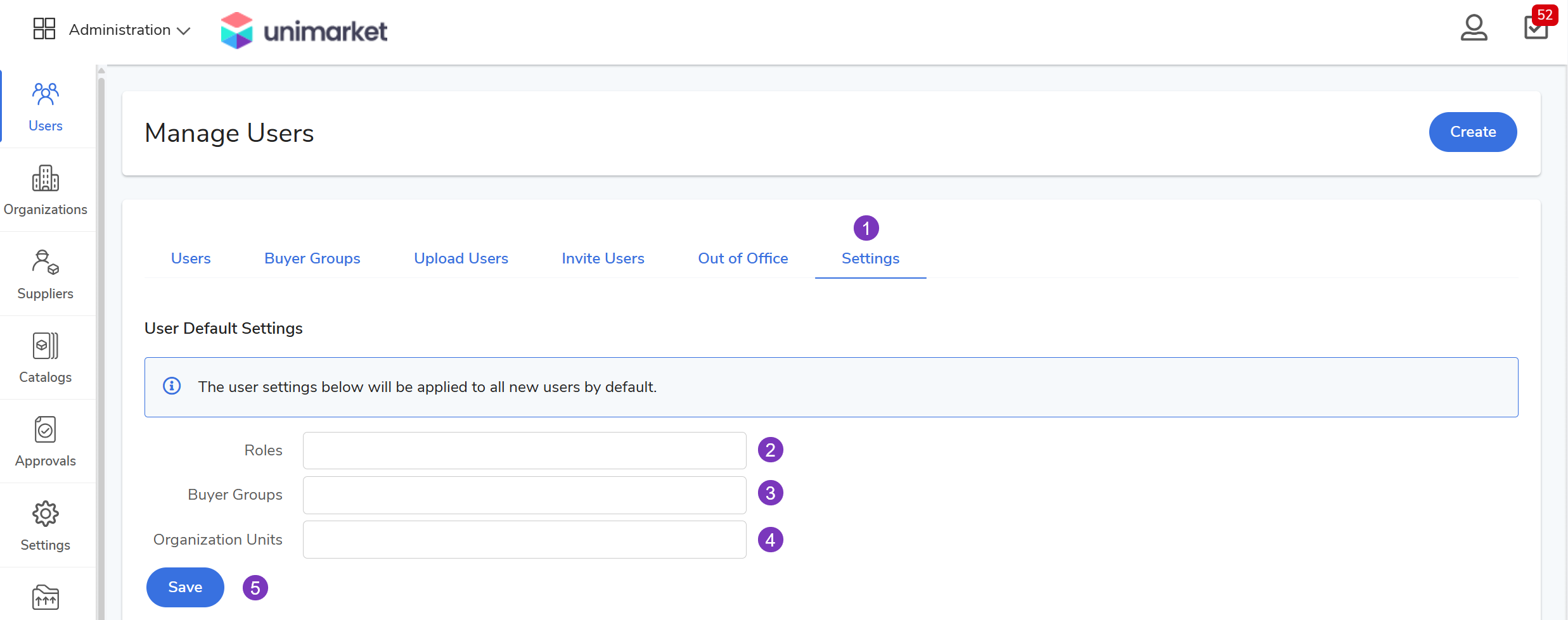Screen dimensions: 1568x620
Task: Open the Buyer Groups selection field
Action: click(524, 495)
